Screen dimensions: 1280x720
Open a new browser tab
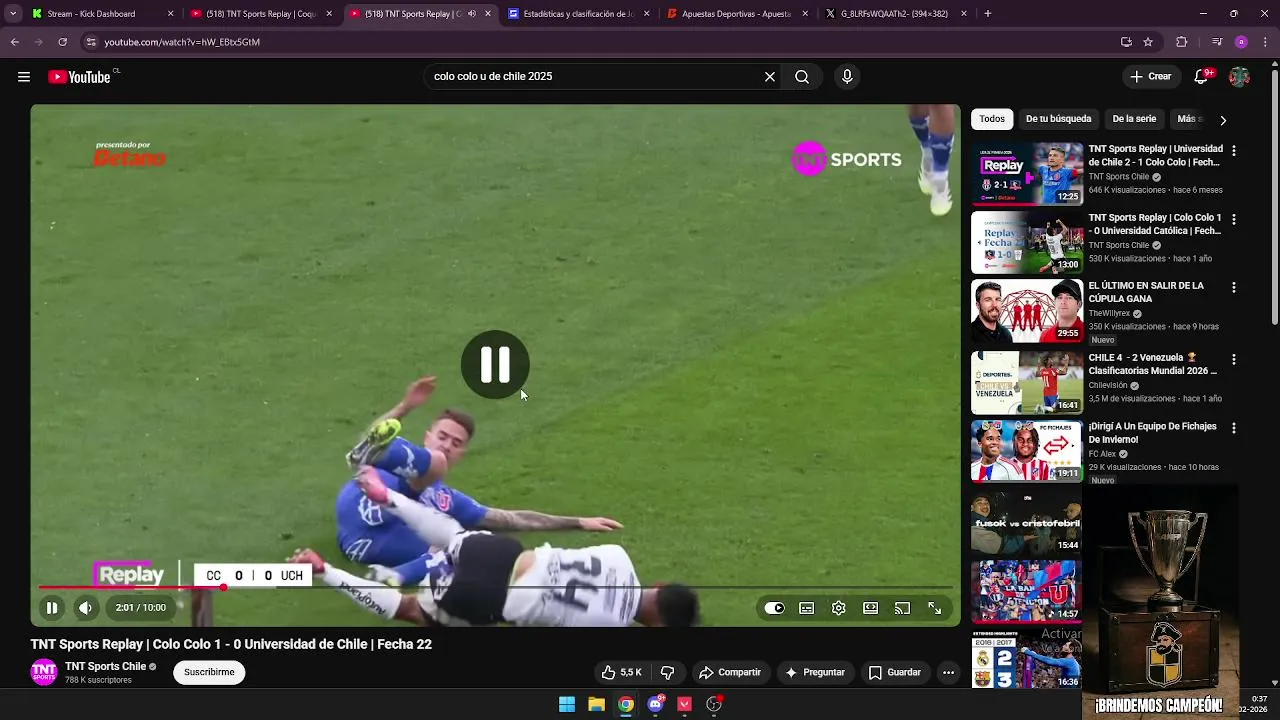pos(988,14)
